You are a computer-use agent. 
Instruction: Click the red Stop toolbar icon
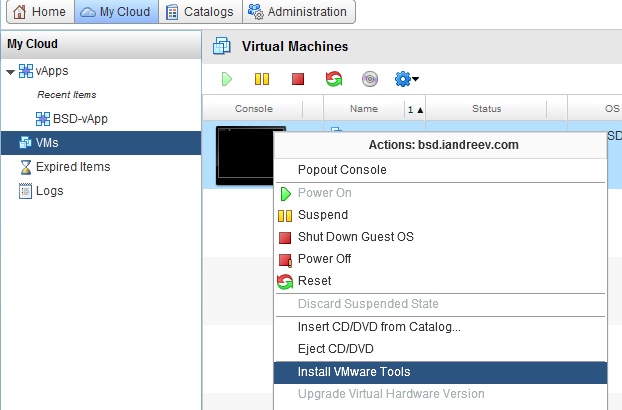pyautogui.click(x=298, y=79)
